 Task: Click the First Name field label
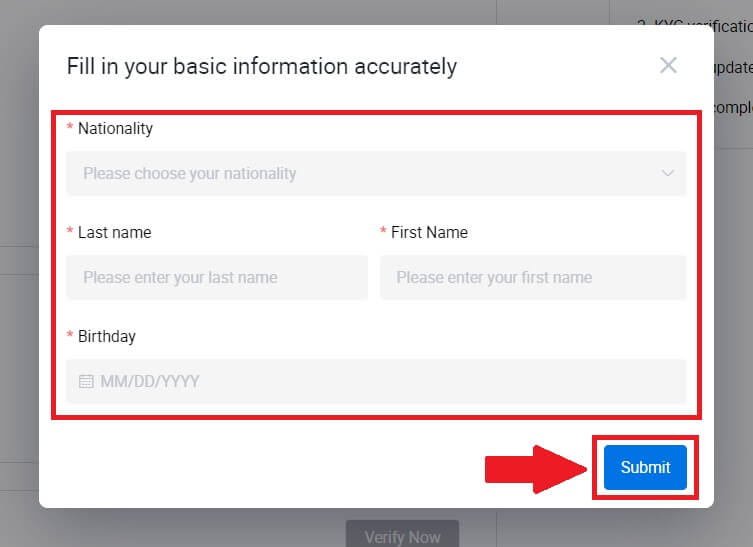(x=429, y=233)
